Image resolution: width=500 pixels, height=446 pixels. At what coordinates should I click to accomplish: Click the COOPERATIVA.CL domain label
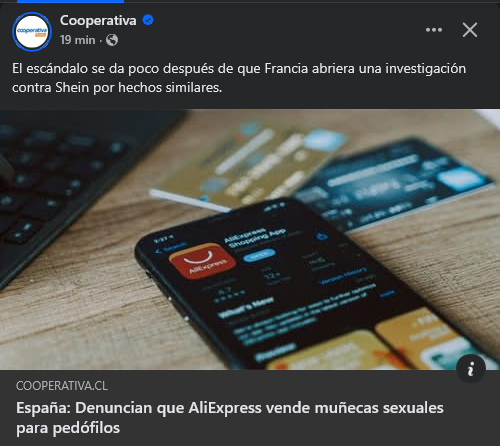click(62, 386)
